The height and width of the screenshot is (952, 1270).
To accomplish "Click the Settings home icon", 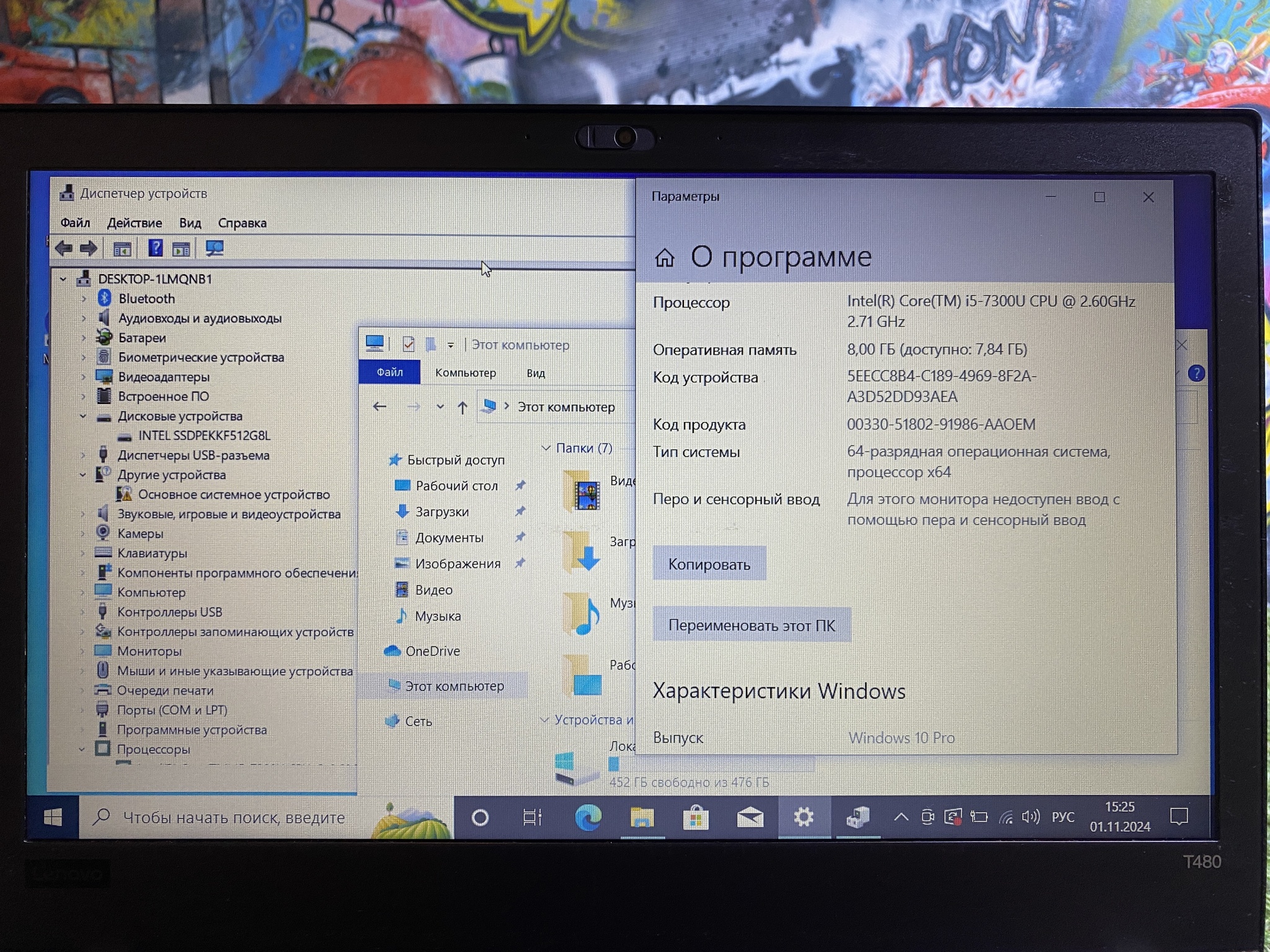I will [664, 258].
